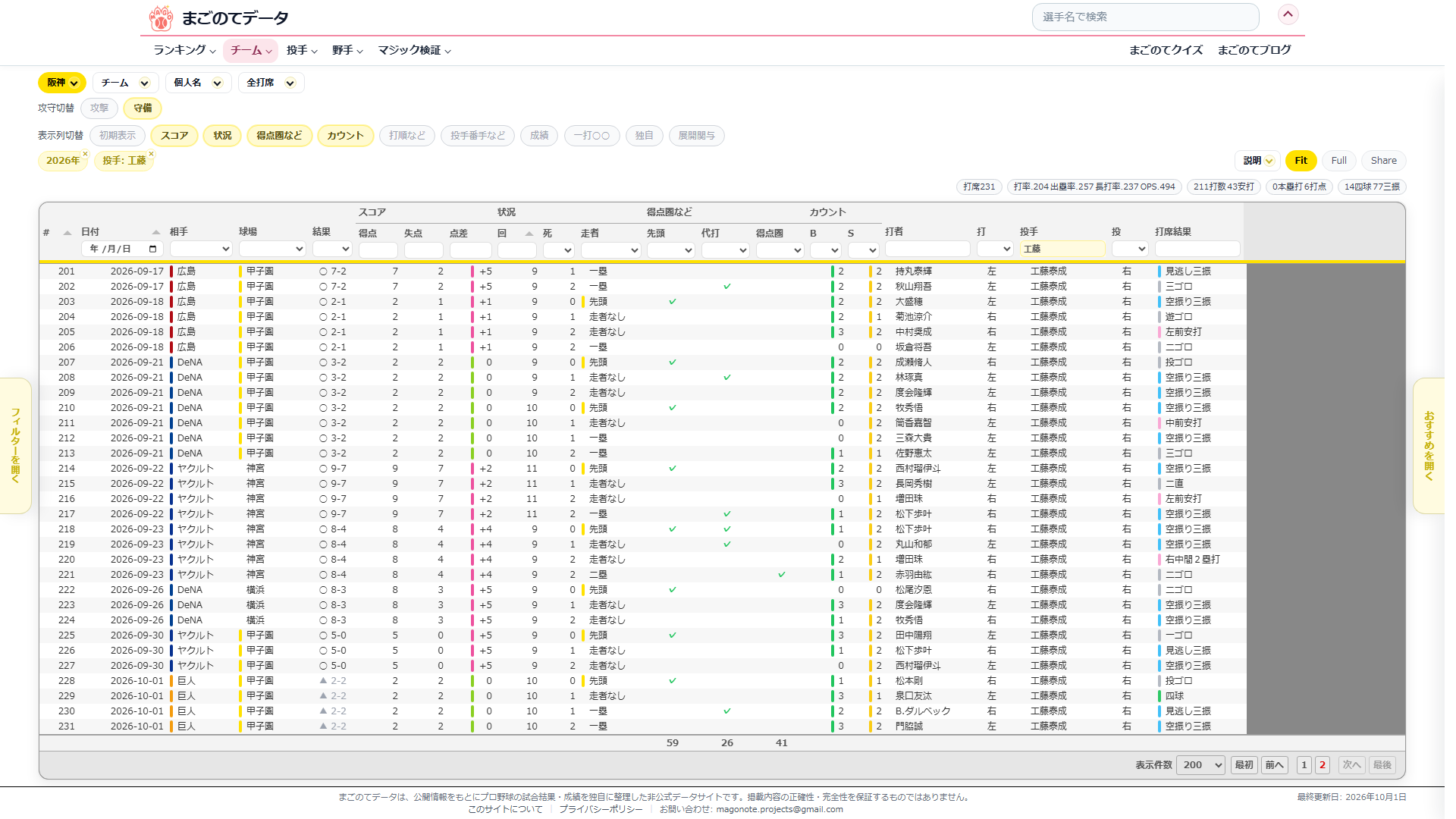Open the 相手 column filter dropdown
Viewport: 1456px width, 819px height.
point(201,249)
